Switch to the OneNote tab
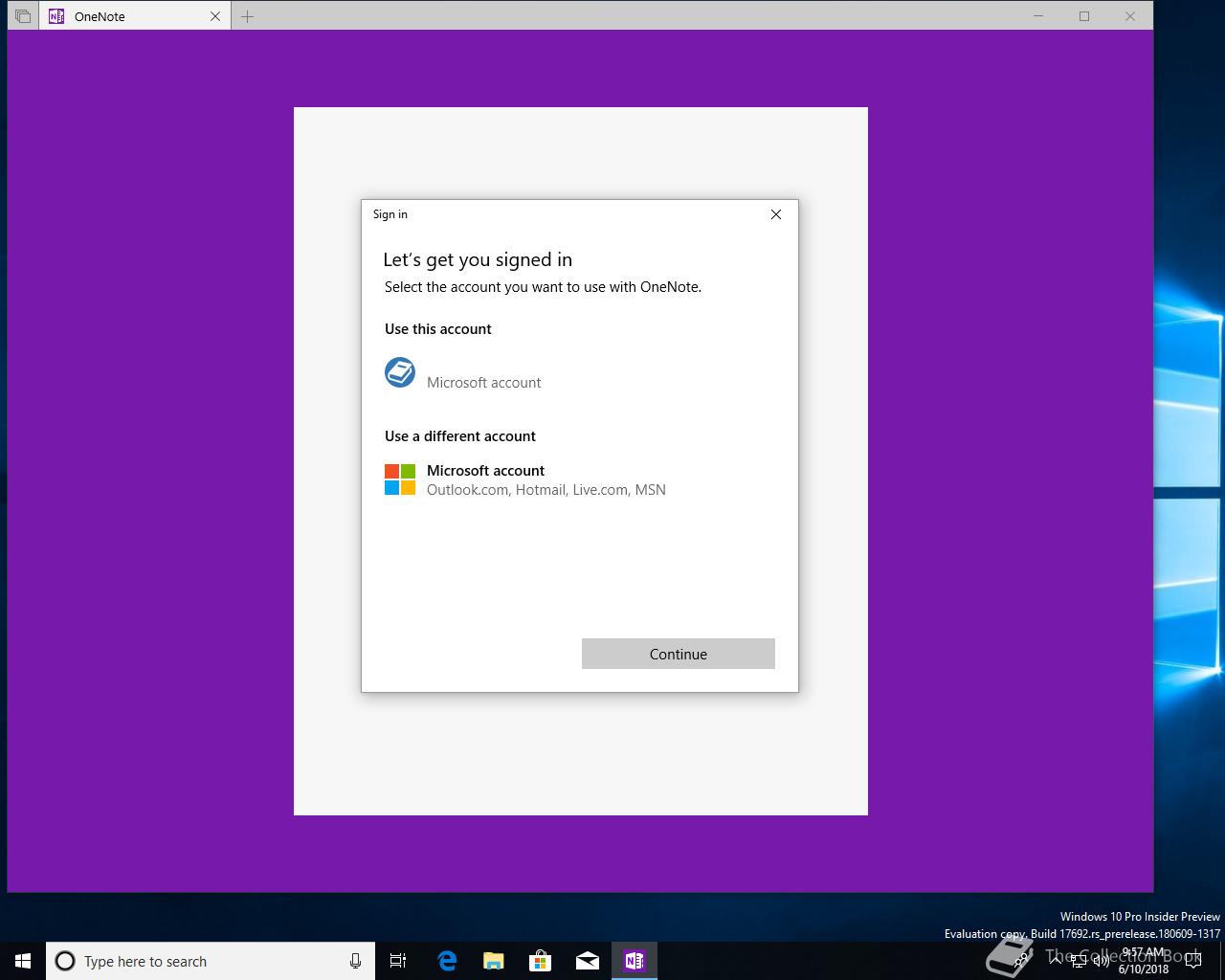Viewport: 1225px width, 980px height. tap(134, 16)
